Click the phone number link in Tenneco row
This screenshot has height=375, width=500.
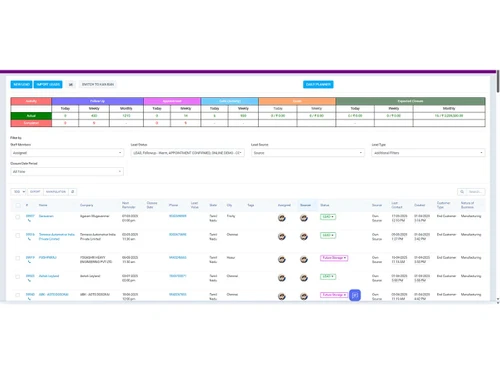(x=178, y=234)
